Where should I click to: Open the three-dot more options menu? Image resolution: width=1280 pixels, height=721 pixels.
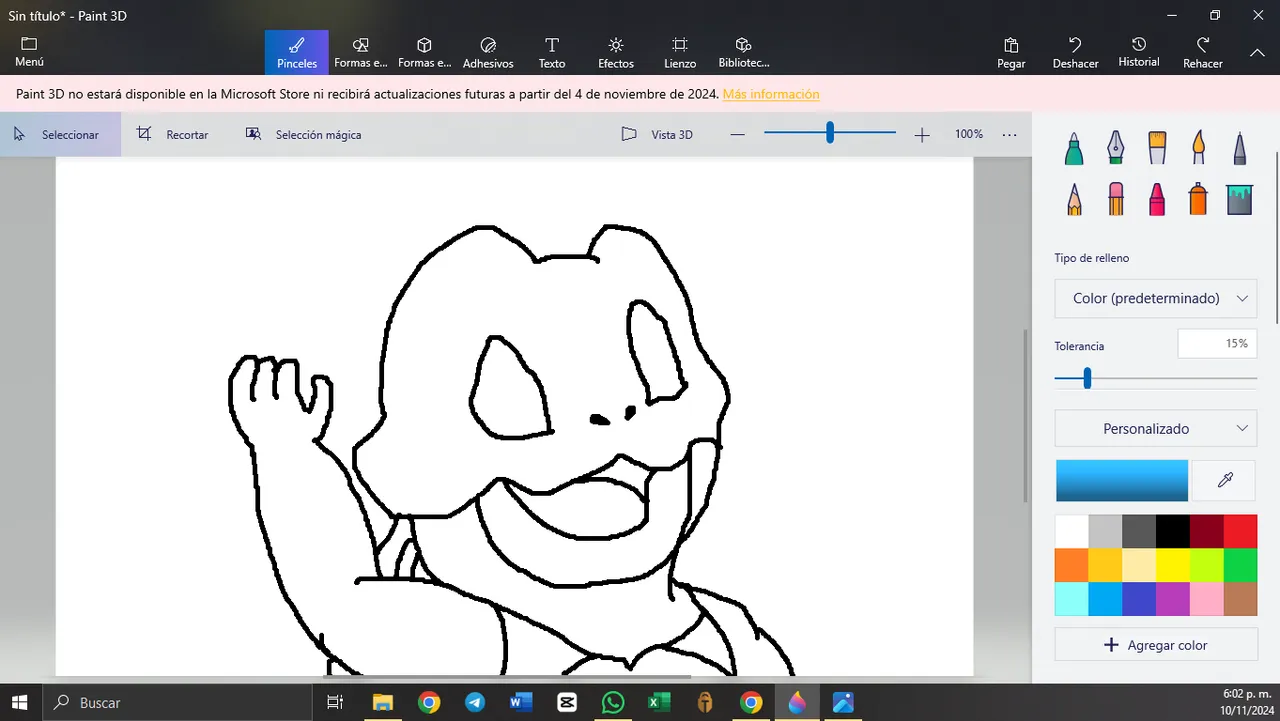click(x=1009, y=134)
